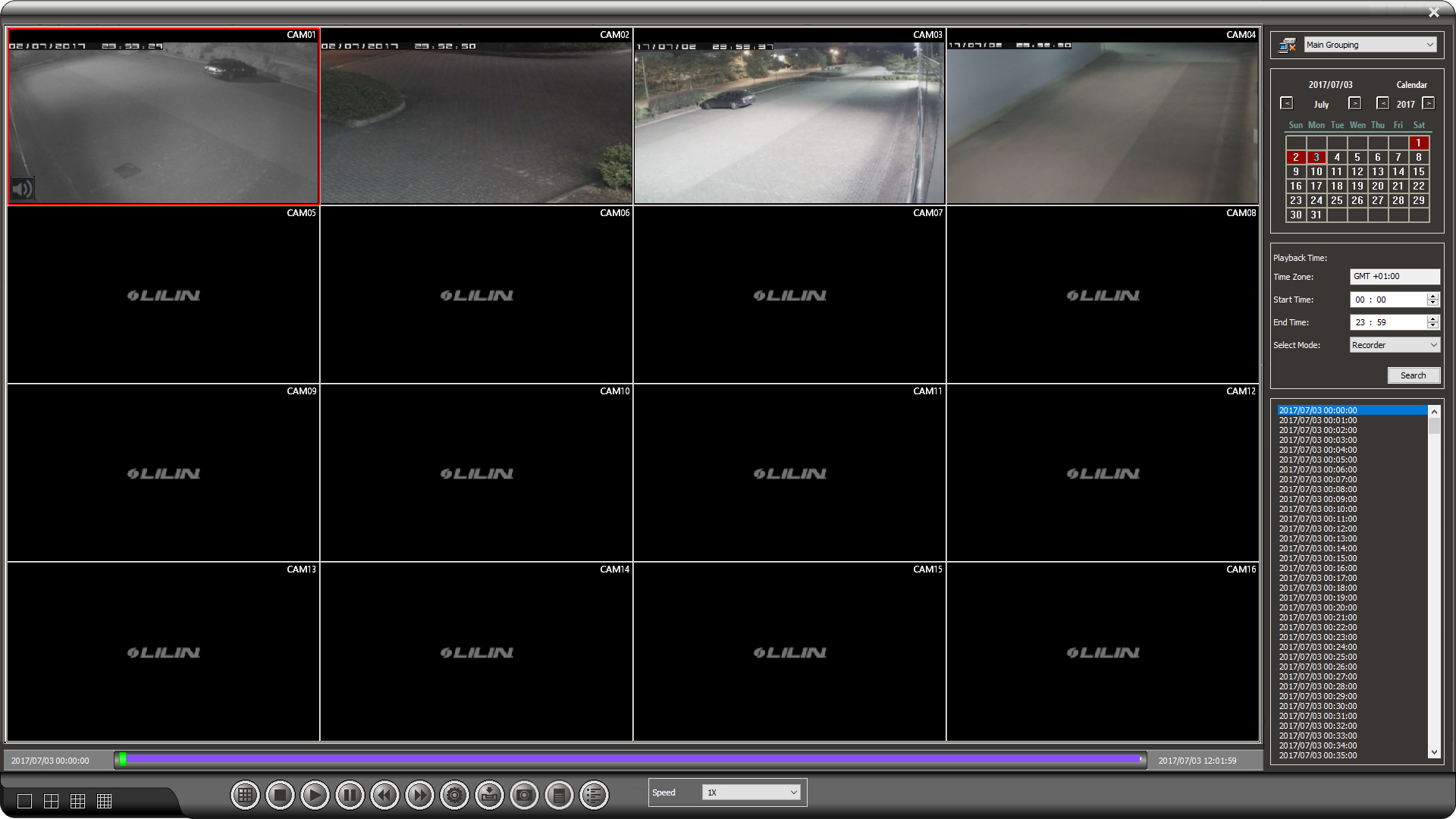Screen dimensions: 1456x819
Task: Toggle audio speaker on CAM01
Action: pyautogui.click(x=23, y=189)
